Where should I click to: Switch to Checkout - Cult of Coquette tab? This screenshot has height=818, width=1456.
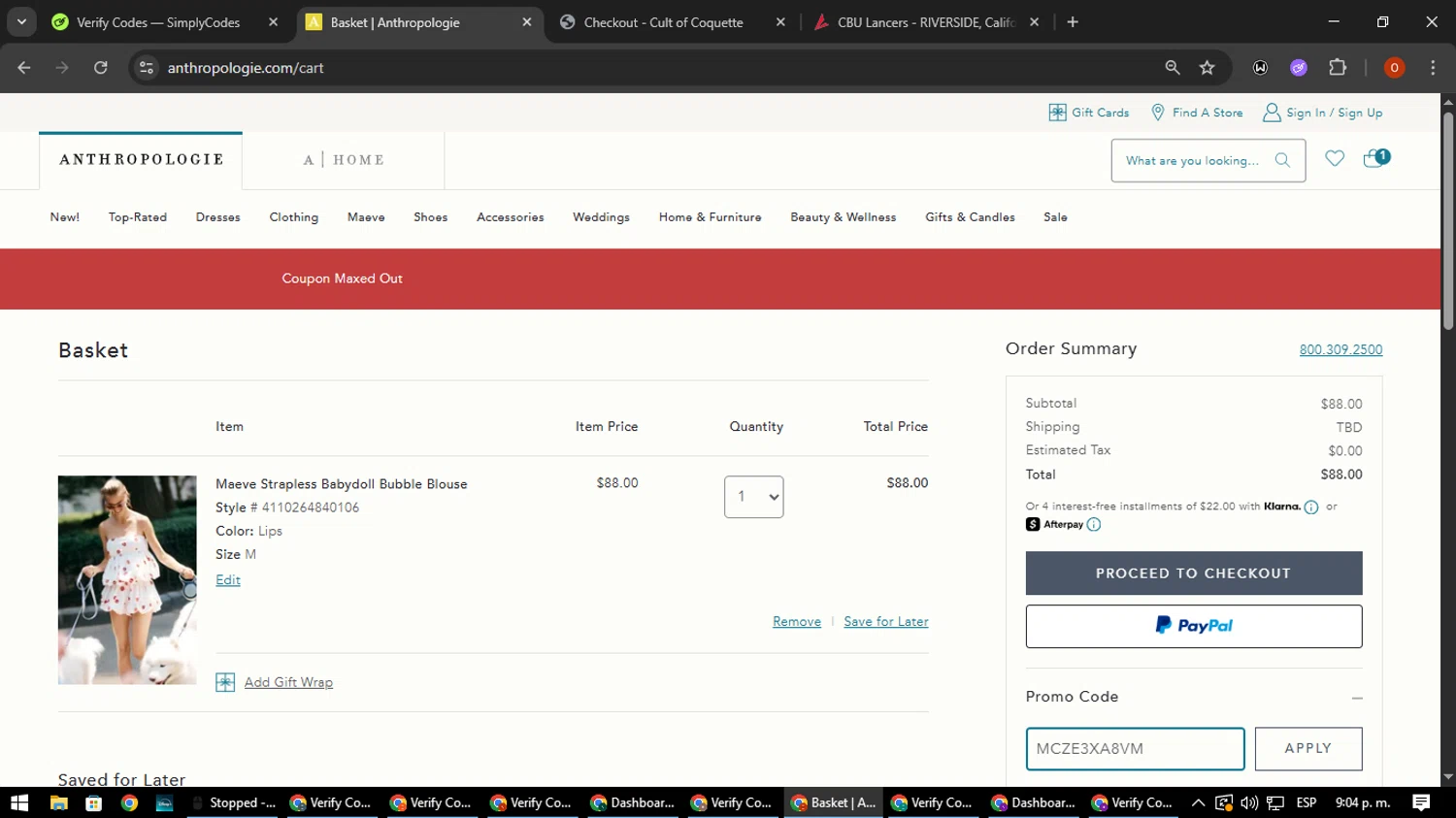(x=663, y=22)
